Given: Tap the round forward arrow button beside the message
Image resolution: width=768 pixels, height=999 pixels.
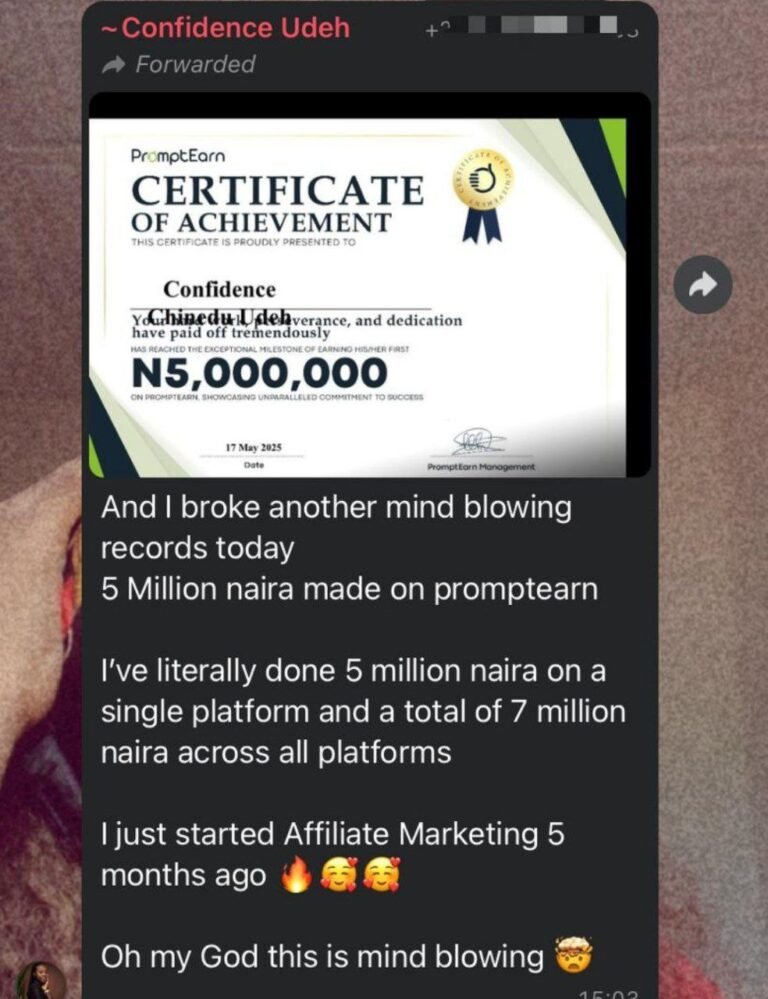Looking at the screenshot, I should [703, 284].
